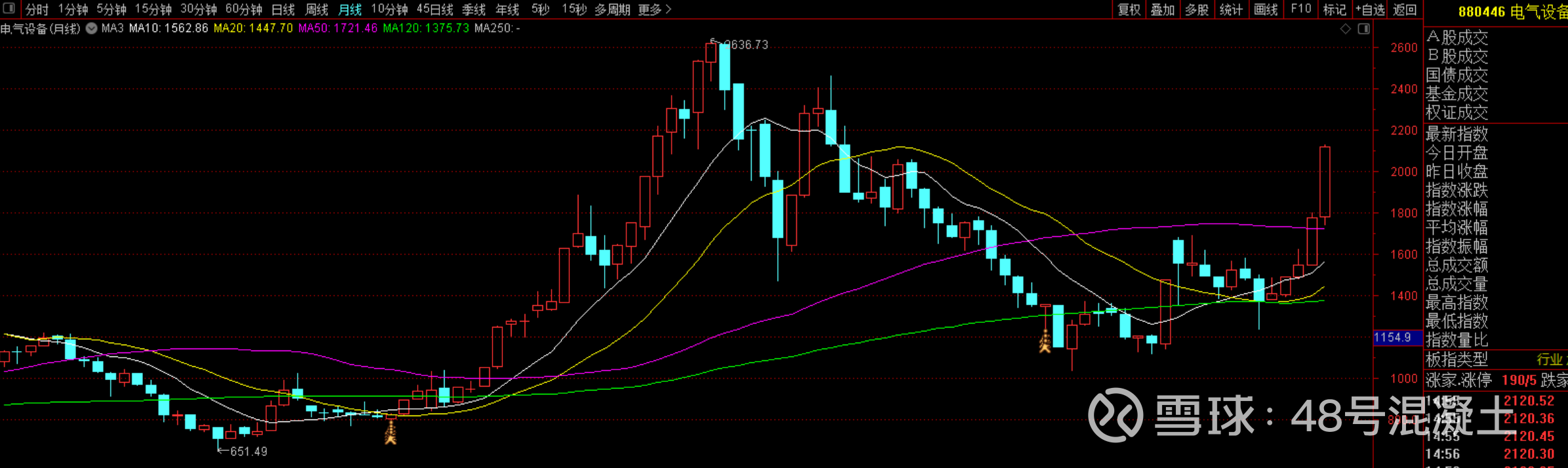Image resolution: width=1568 pixels, height=468 pixels.
Task: Click the yellow MA20: 1447.70 label
Action: 253,28
